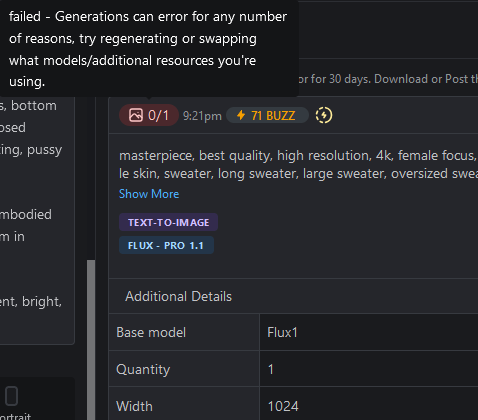Image resolution: width=478 pixels, height=420 pixels.
Task: Click the FLUX - PRO 1.1 badge
Action: [166, 245]
